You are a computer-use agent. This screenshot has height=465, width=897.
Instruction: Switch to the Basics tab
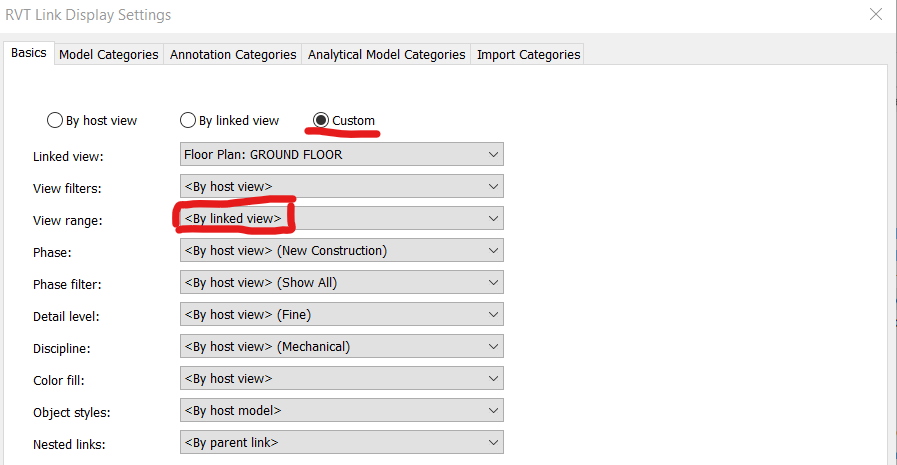click(29, 53)
